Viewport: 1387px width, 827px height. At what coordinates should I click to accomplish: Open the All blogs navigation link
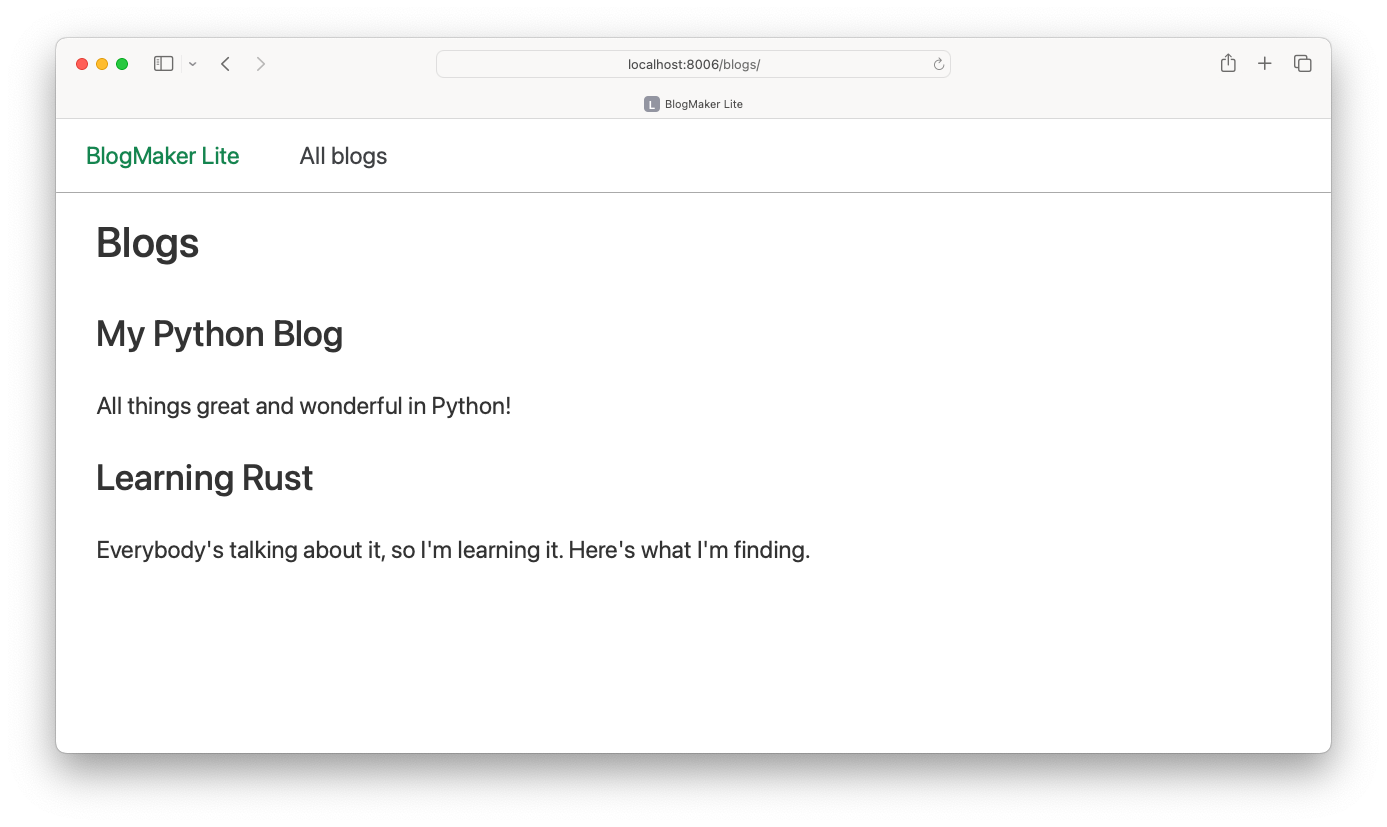click(x=343, y=156)
